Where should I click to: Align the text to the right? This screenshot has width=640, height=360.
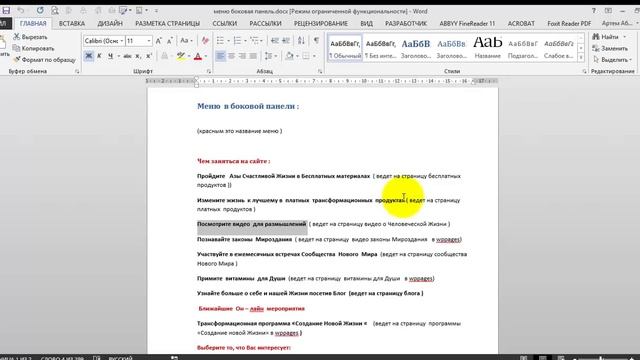[x=242, y=56]
